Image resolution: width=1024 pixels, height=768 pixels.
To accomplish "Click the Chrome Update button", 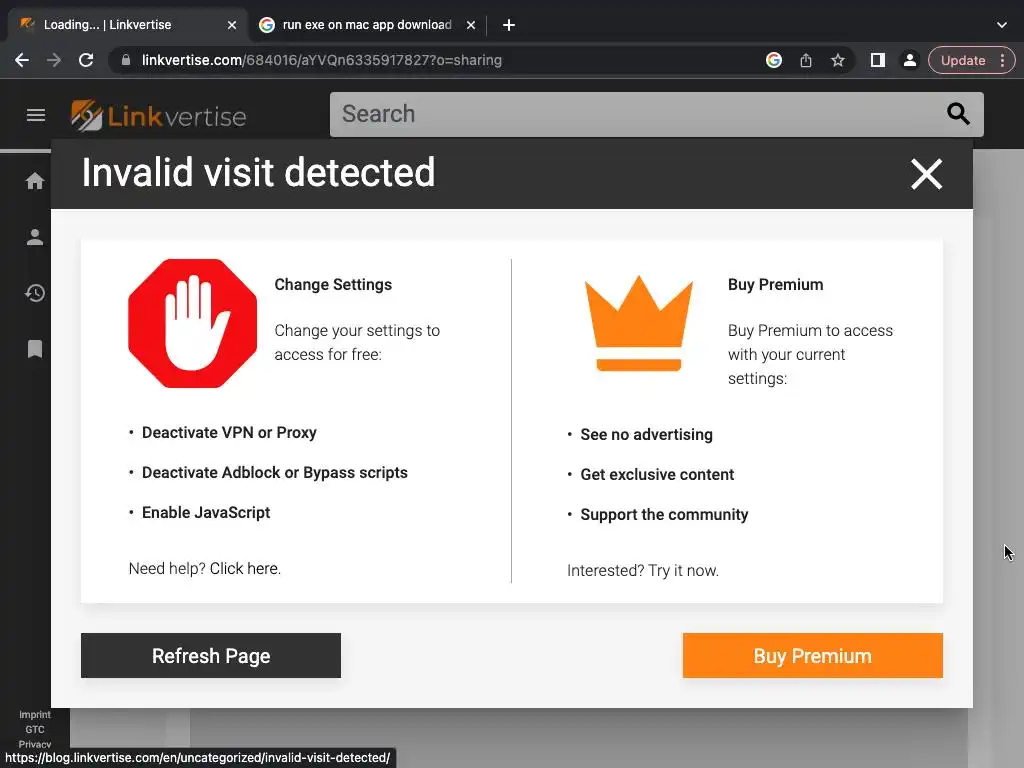I will pyautogui.click(x=963, y=60).
